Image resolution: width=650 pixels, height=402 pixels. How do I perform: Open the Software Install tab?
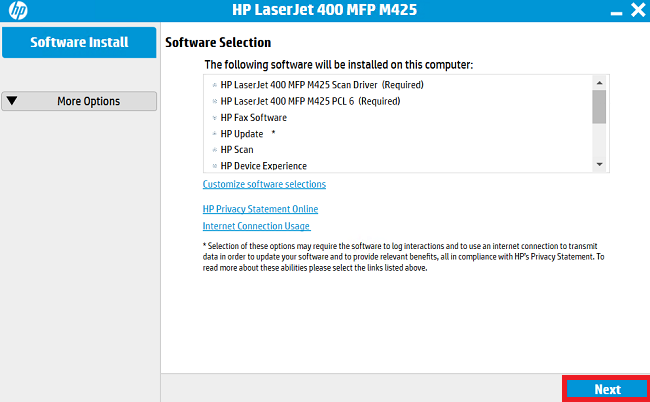[79, 42]
